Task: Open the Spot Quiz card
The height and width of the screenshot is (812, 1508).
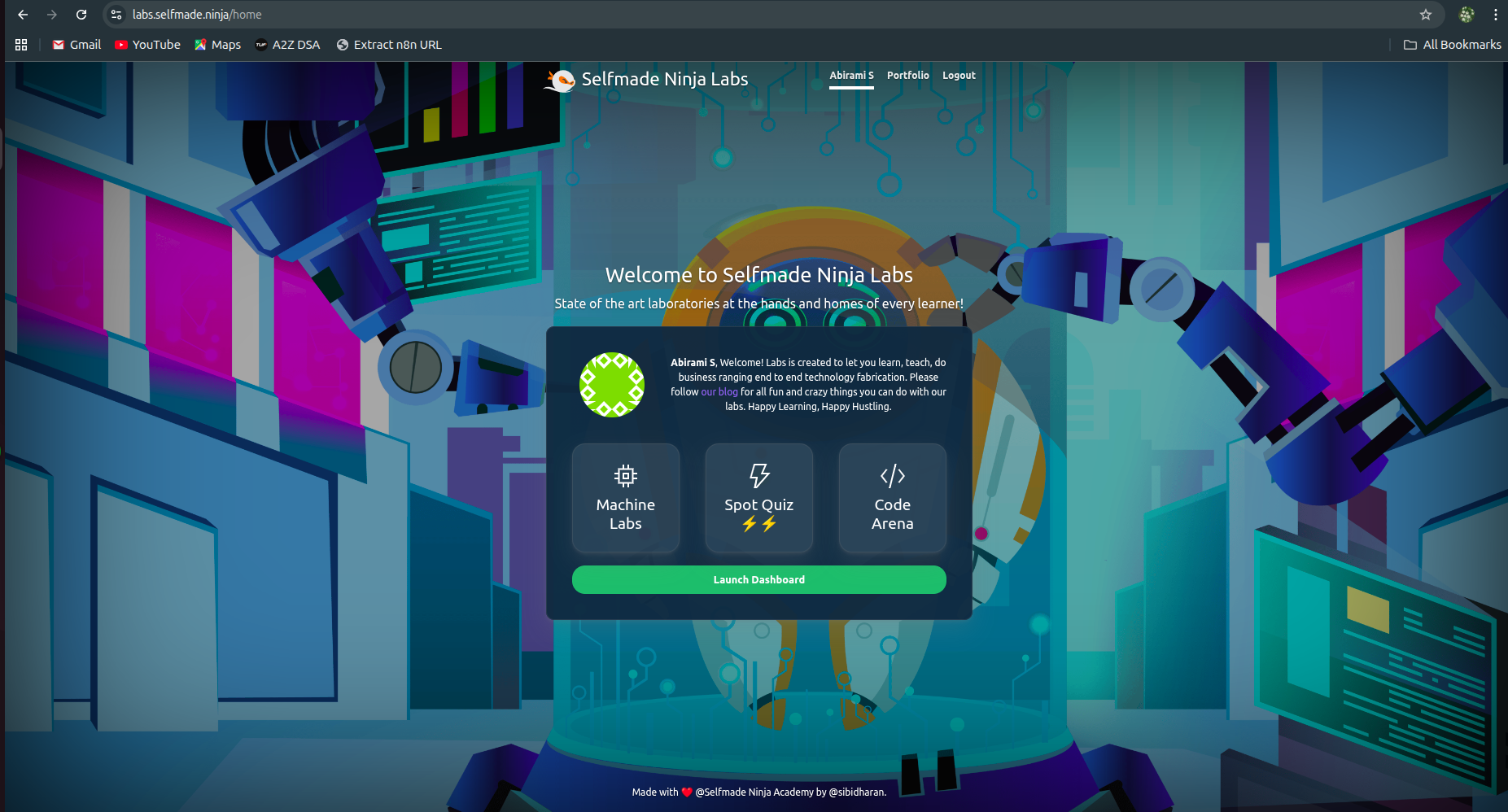Action: click(758, 498)
